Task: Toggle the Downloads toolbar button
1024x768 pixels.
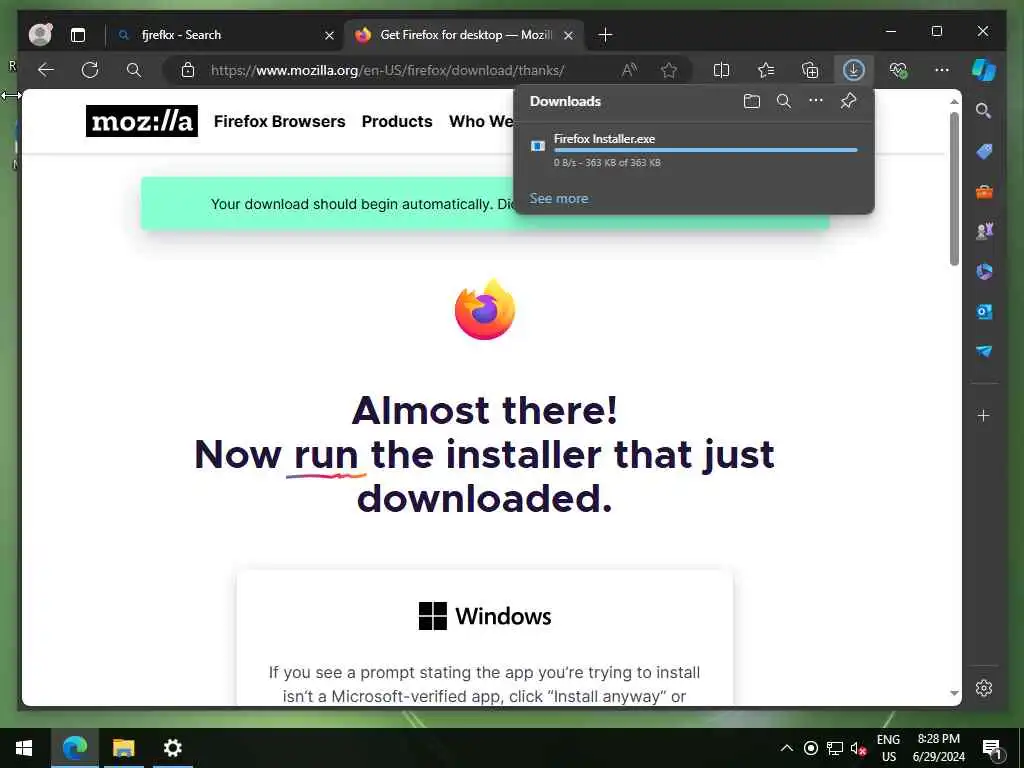Action: (854, 70)
